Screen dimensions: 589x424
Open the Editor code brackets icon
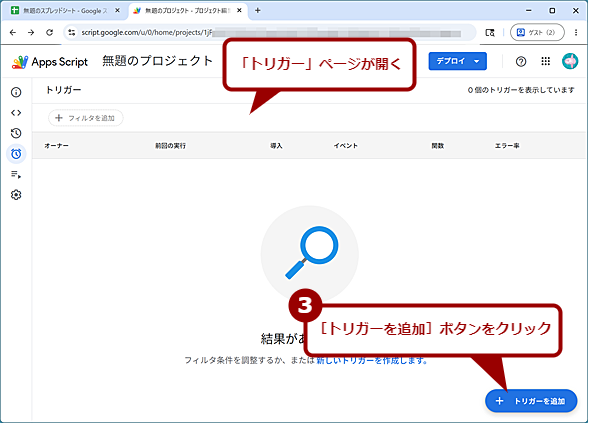point(16,113)
